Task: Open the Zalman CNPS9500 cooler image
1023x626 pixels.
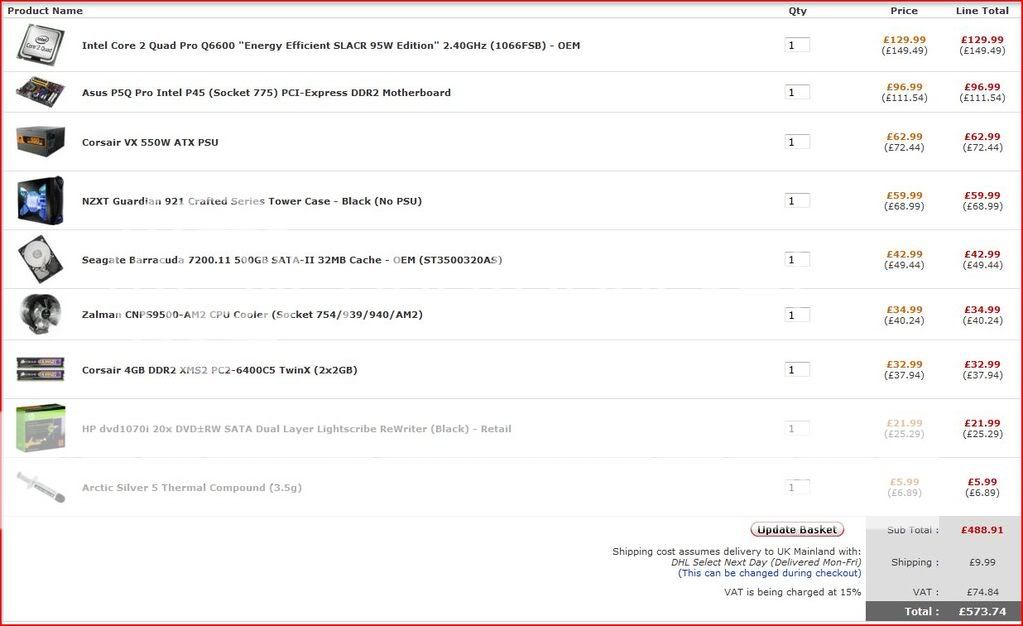Action: [x=40, y=314]
